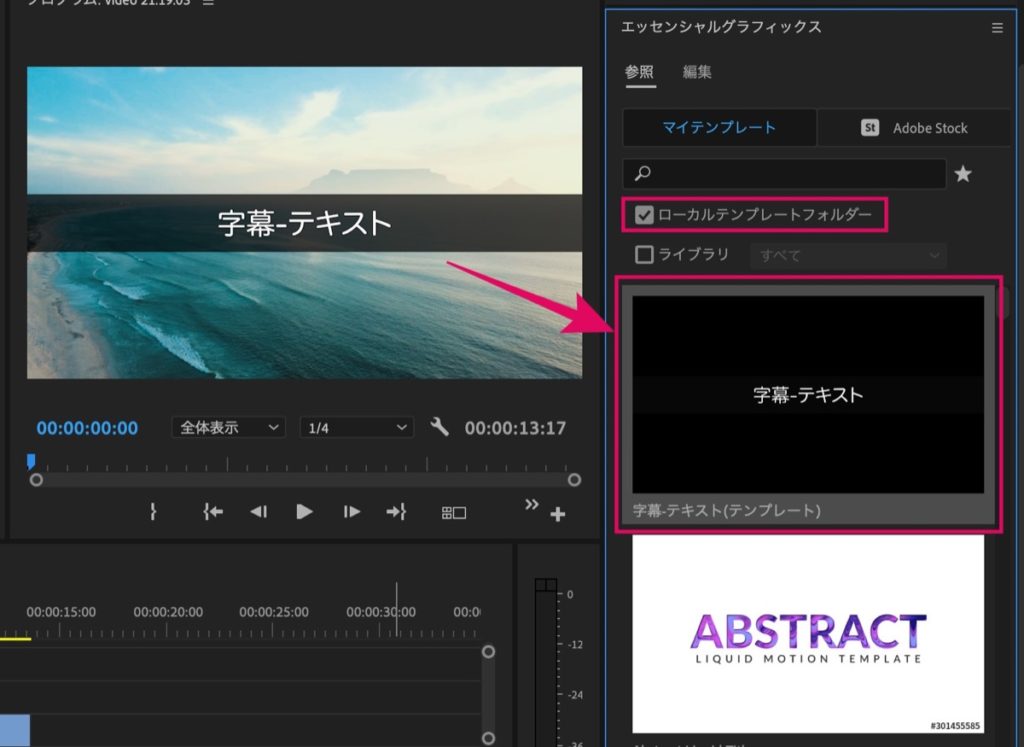Select the マイテンプレート tab

(x=719, y=127)
